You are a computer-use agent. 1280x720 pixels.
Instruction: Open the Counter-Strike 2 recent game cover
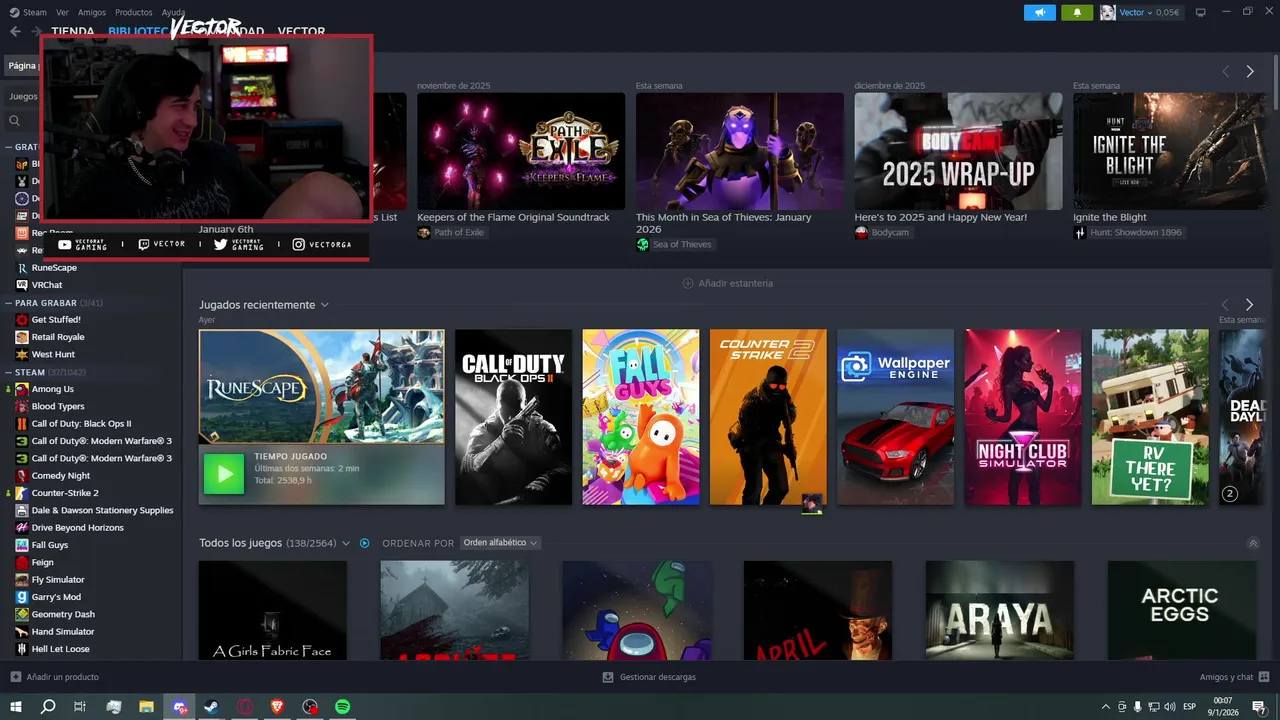(x=768, y=417)
